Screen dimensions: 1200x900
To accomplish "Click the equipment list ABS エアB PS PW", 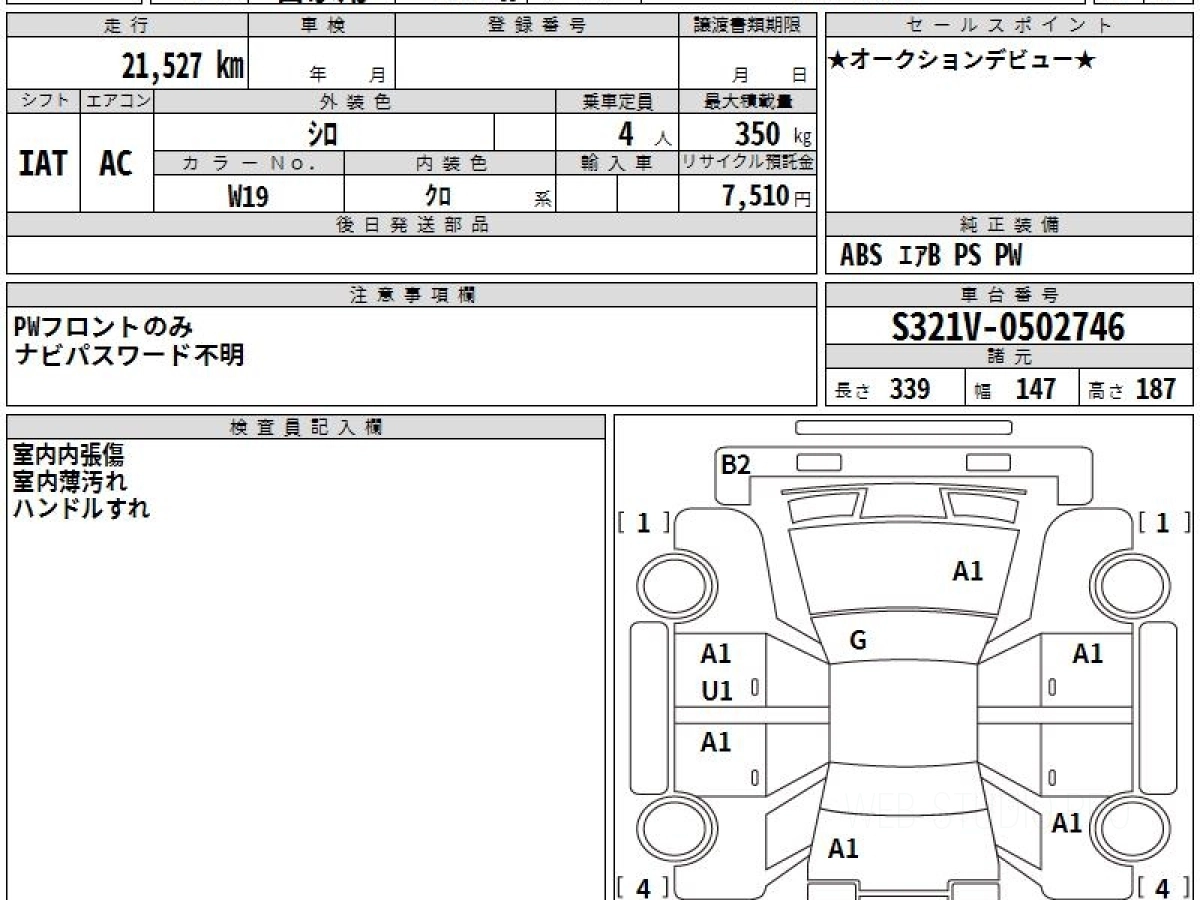I will coord(931,256).
